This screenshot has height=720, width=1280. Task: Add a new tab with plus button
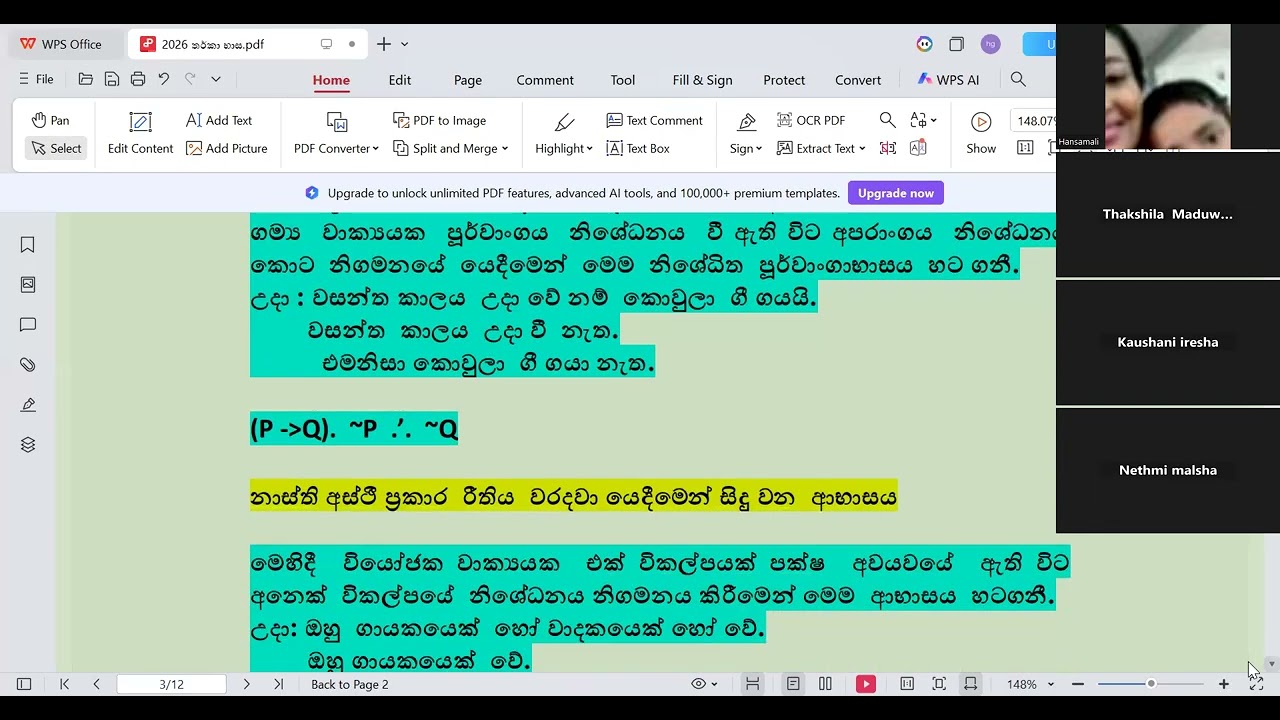tap(384, 44)
